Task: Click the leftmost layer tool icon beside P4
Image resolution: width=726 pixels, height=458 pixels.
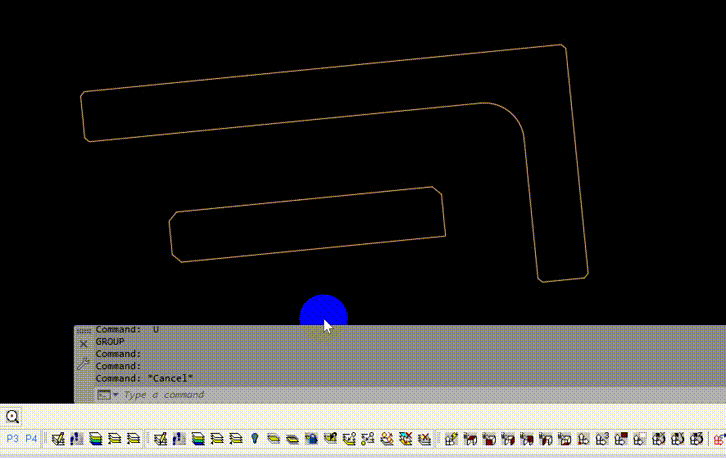Action: click(x=59, y=439)
